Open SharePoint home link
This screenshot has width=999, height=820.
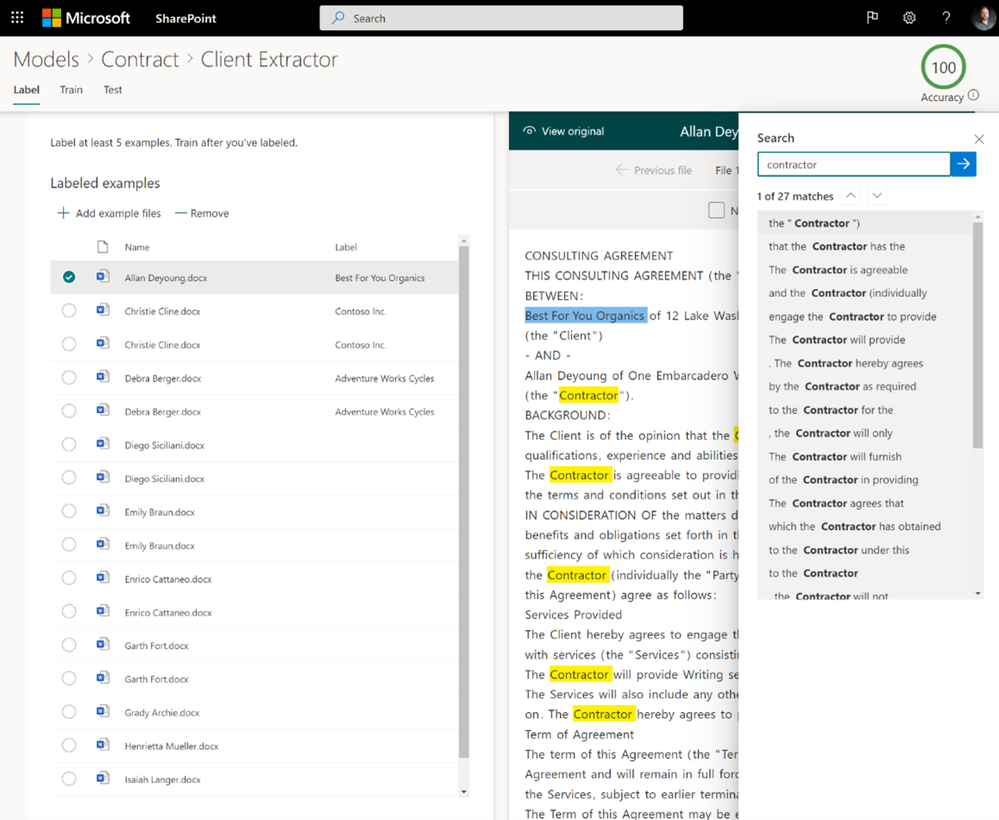(x=185, y=18)
